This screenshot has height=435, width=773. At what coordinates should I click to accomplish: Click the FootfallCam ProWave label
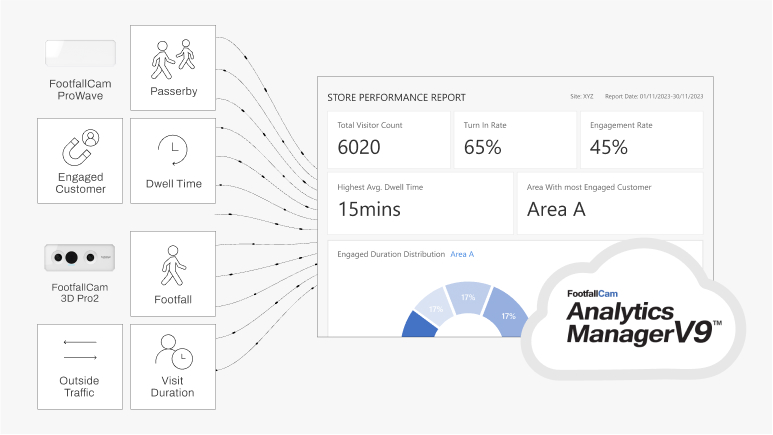80,90
